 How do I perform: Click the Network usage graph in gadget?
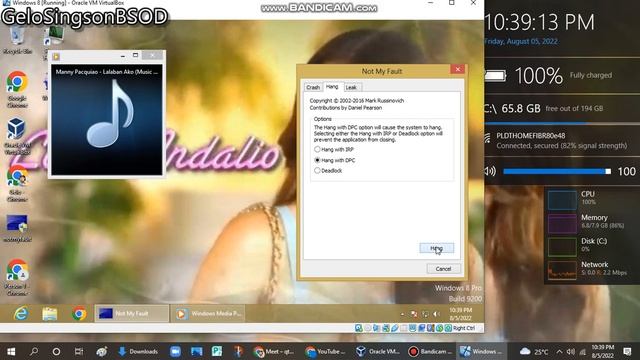point(562,270)
